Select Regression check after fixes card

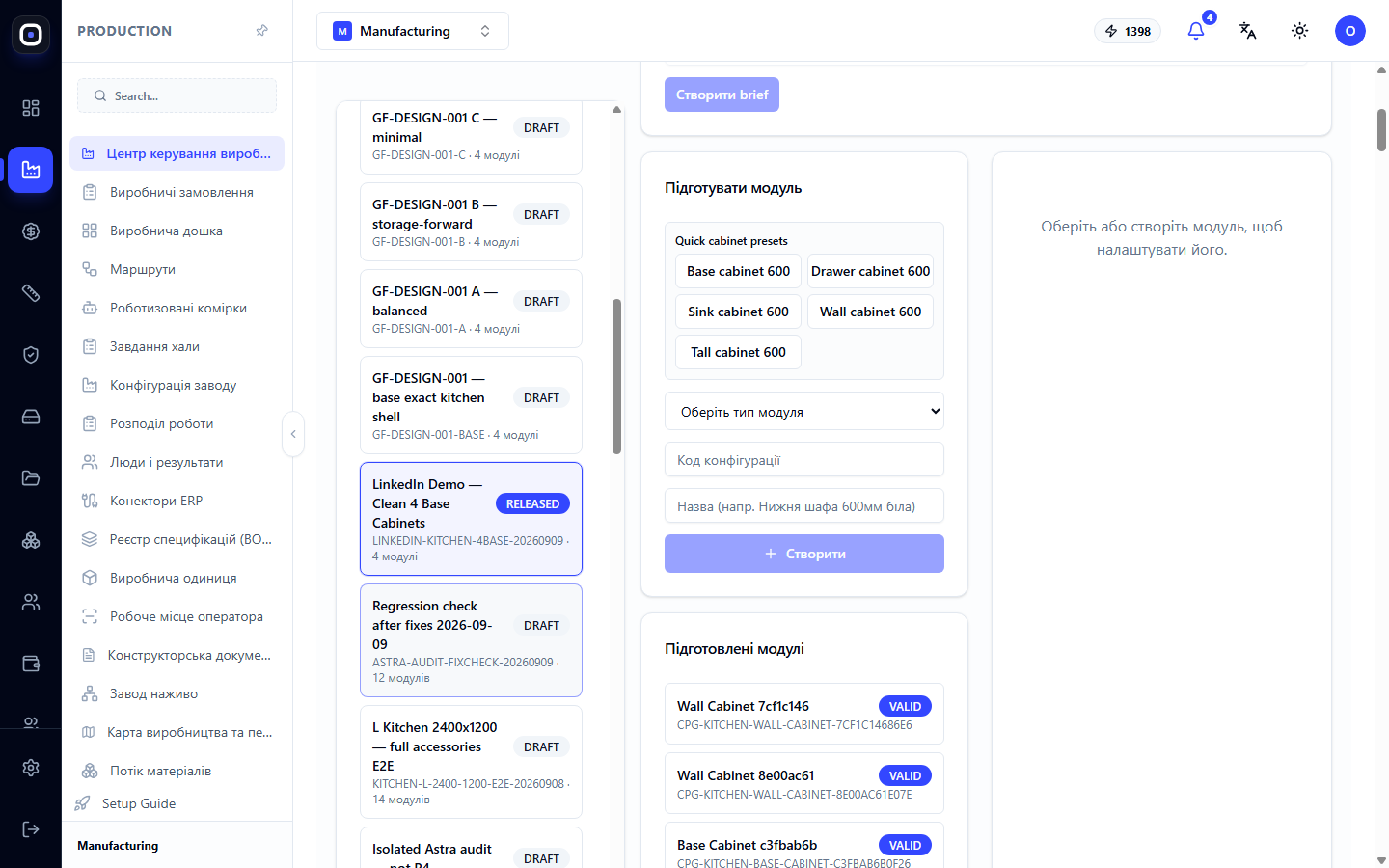[x=471, y=640]
